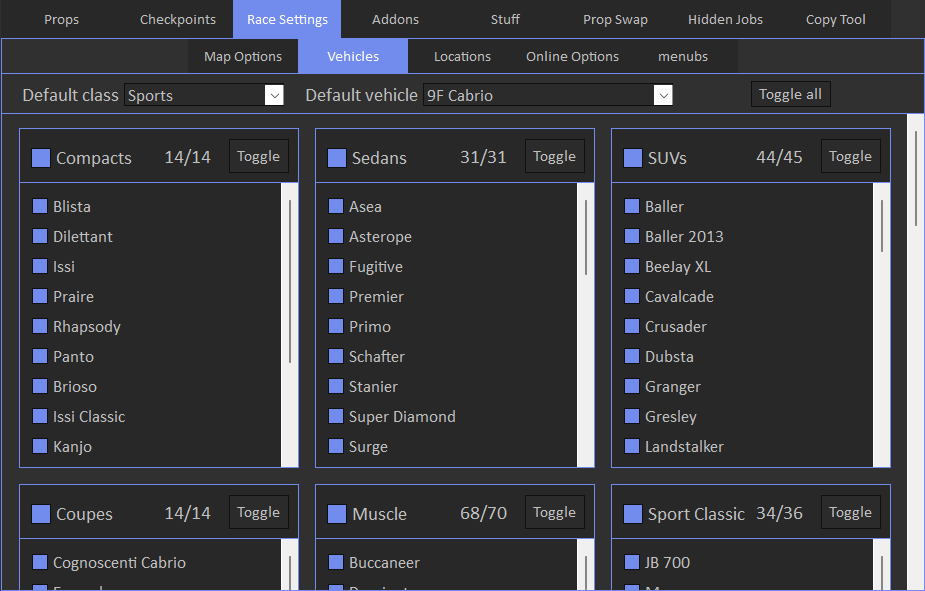Toggle the Cognoscenti Cabrio checkbox
Viewport: 925px width, 591px height.
(x=40, y=562)
